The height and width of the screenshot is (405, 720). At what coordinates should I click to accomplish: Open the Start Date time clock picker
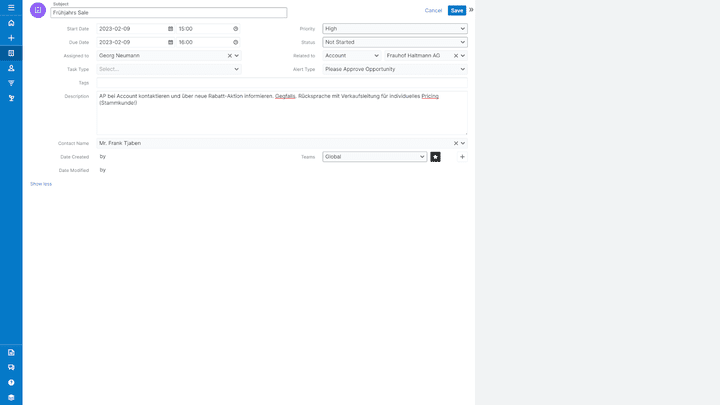(x=236, y=28)
